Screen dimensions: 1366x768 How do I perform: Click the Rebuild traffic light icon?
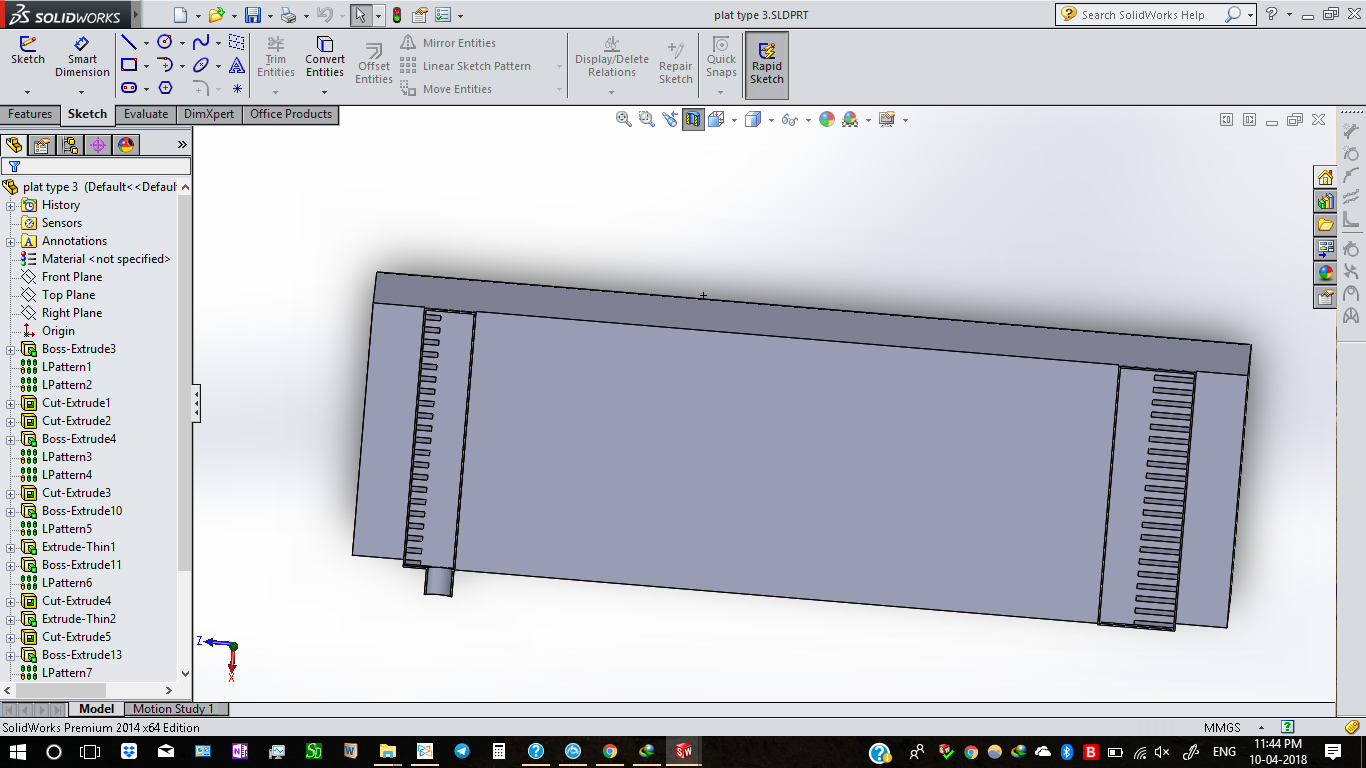(x=396, y=15)
